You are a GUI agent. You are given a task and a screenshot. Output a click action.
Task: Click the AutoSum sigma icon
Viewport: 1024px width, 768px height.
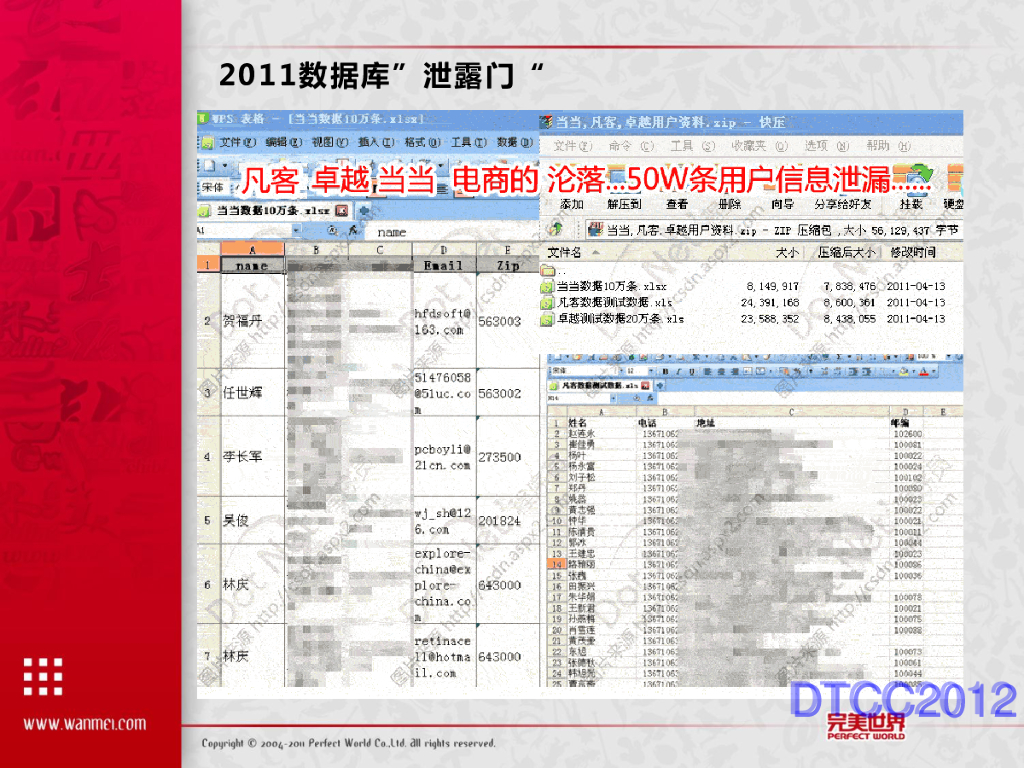coord(839,357)
